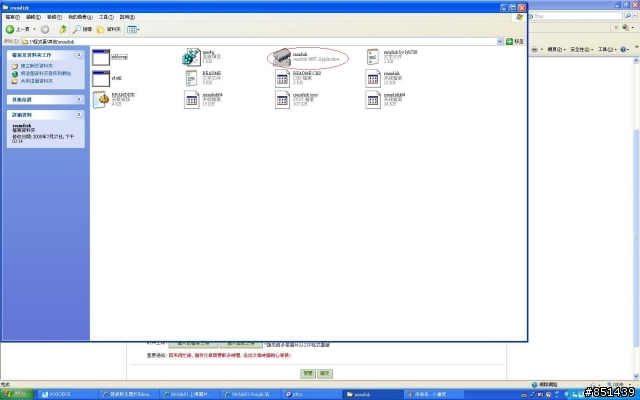Click the second upload button on the webpage
640x400 pixels.
[x=241, y=344]
